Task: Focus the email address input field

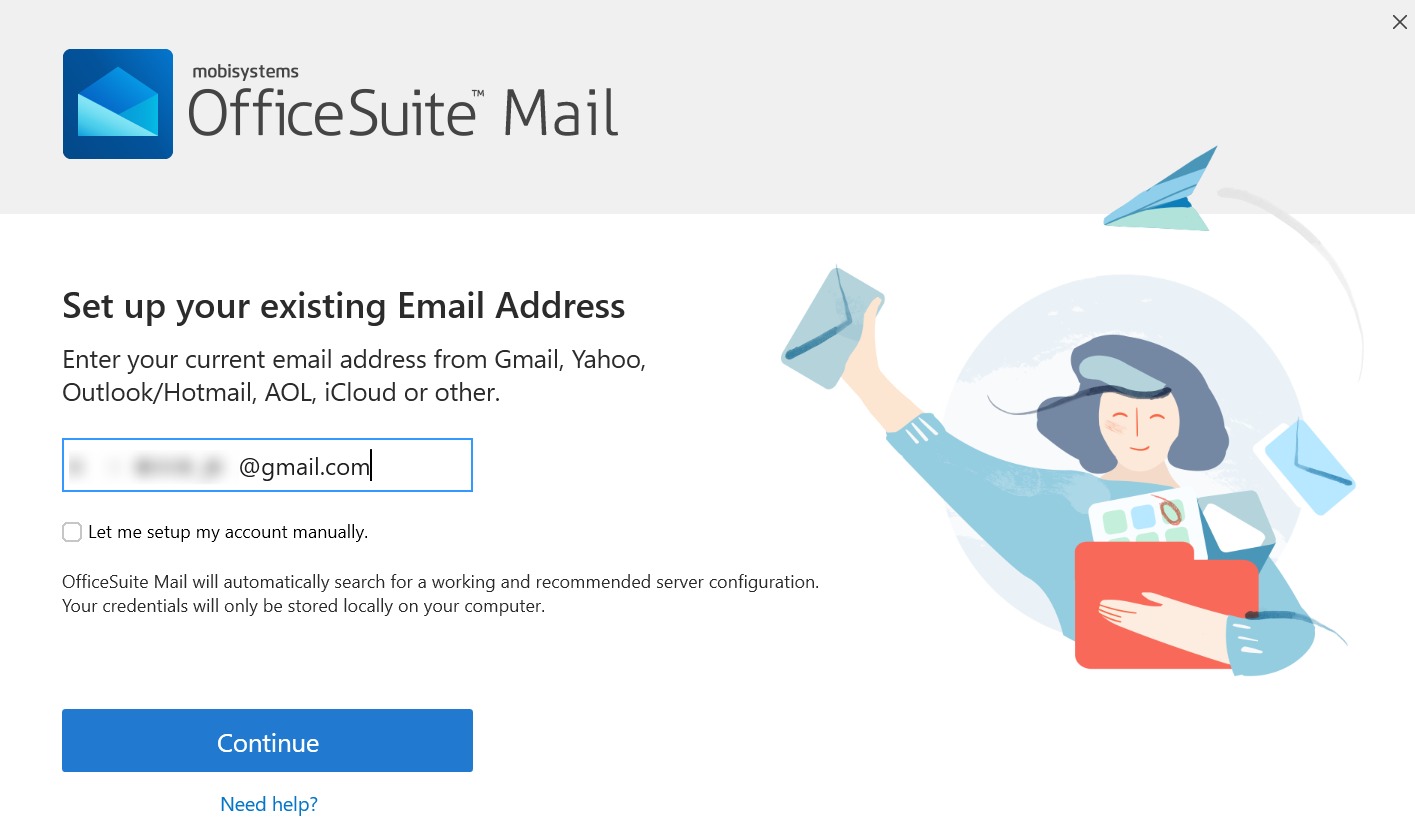Action: point(267,465)
